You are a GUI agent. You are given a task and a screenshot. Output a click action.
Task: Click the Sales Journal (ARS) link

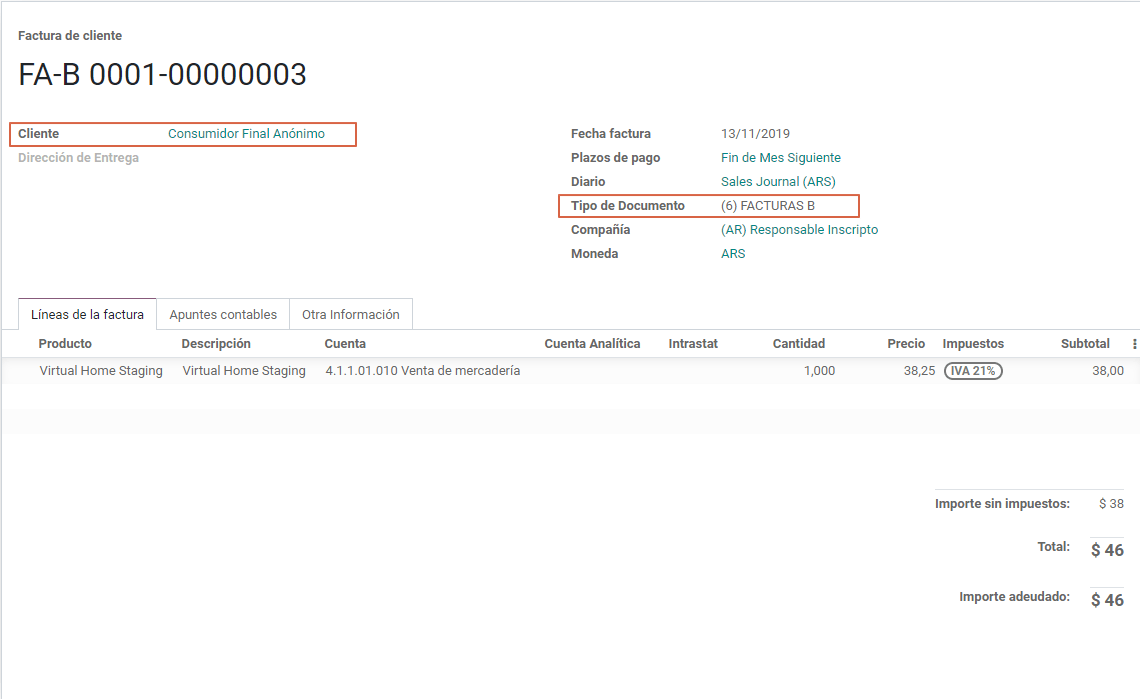coord(778,182)
